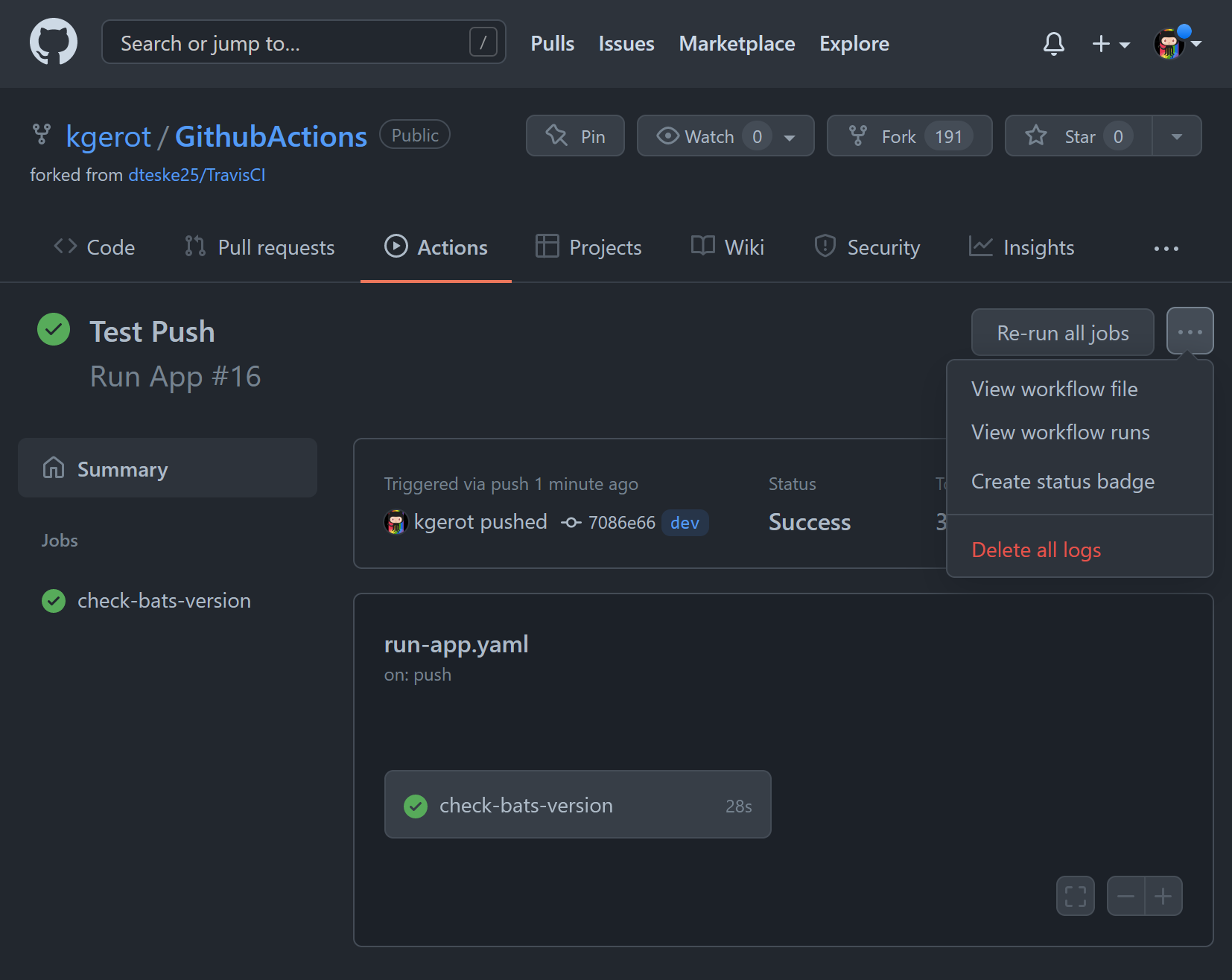The image size is (1232, 980).
Task: Open the GithubActions repository link
Action: [271, 137]
